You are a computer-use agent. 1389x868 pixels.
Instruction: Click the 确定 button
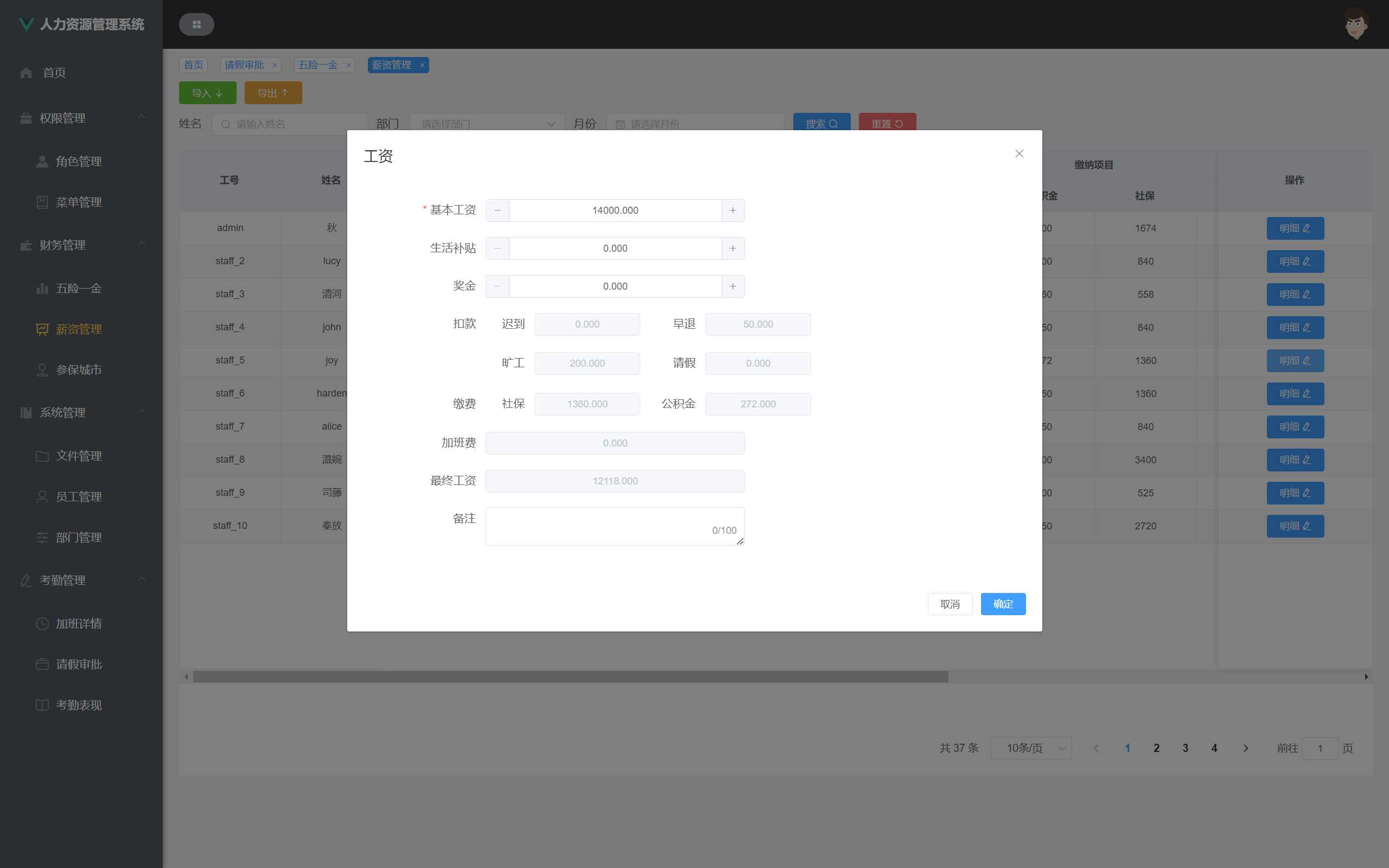[1003, 604]
